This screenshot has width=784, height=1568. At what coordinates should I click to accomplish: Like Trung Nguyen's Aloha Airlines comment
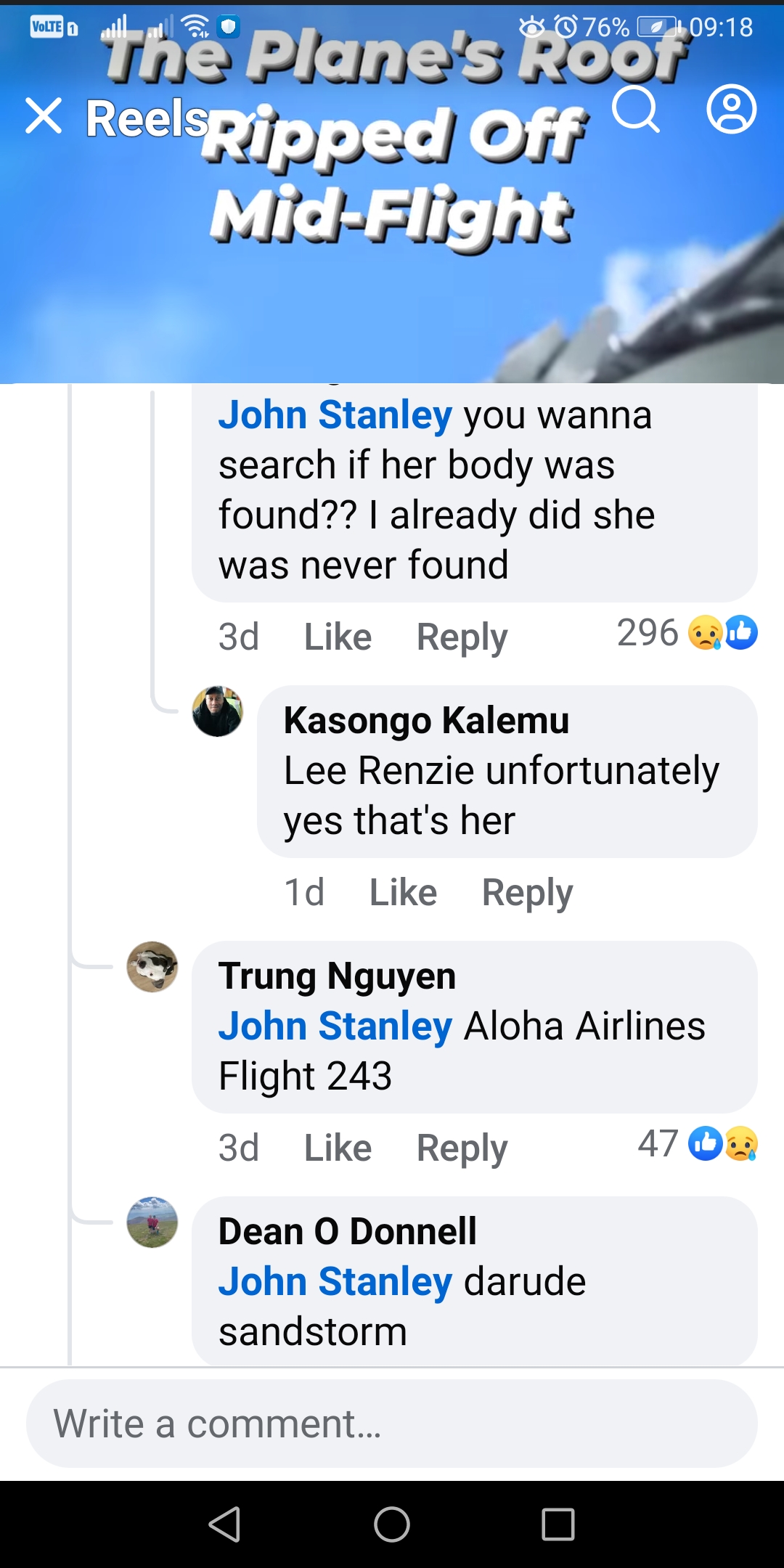338,1148
